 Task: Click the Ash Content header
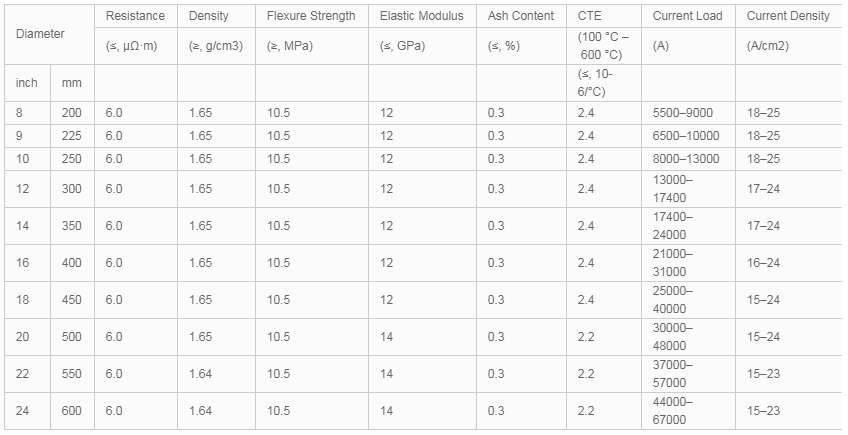click(521, 16)
